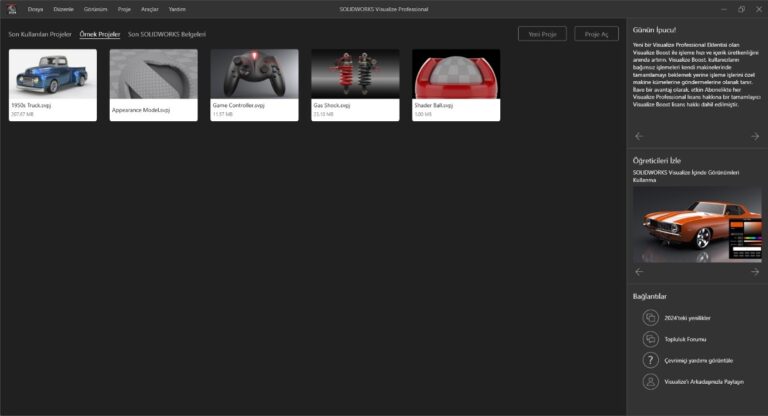Advance to next tip of the day
Screen dimensions: 768x416
tap(755, 136)
